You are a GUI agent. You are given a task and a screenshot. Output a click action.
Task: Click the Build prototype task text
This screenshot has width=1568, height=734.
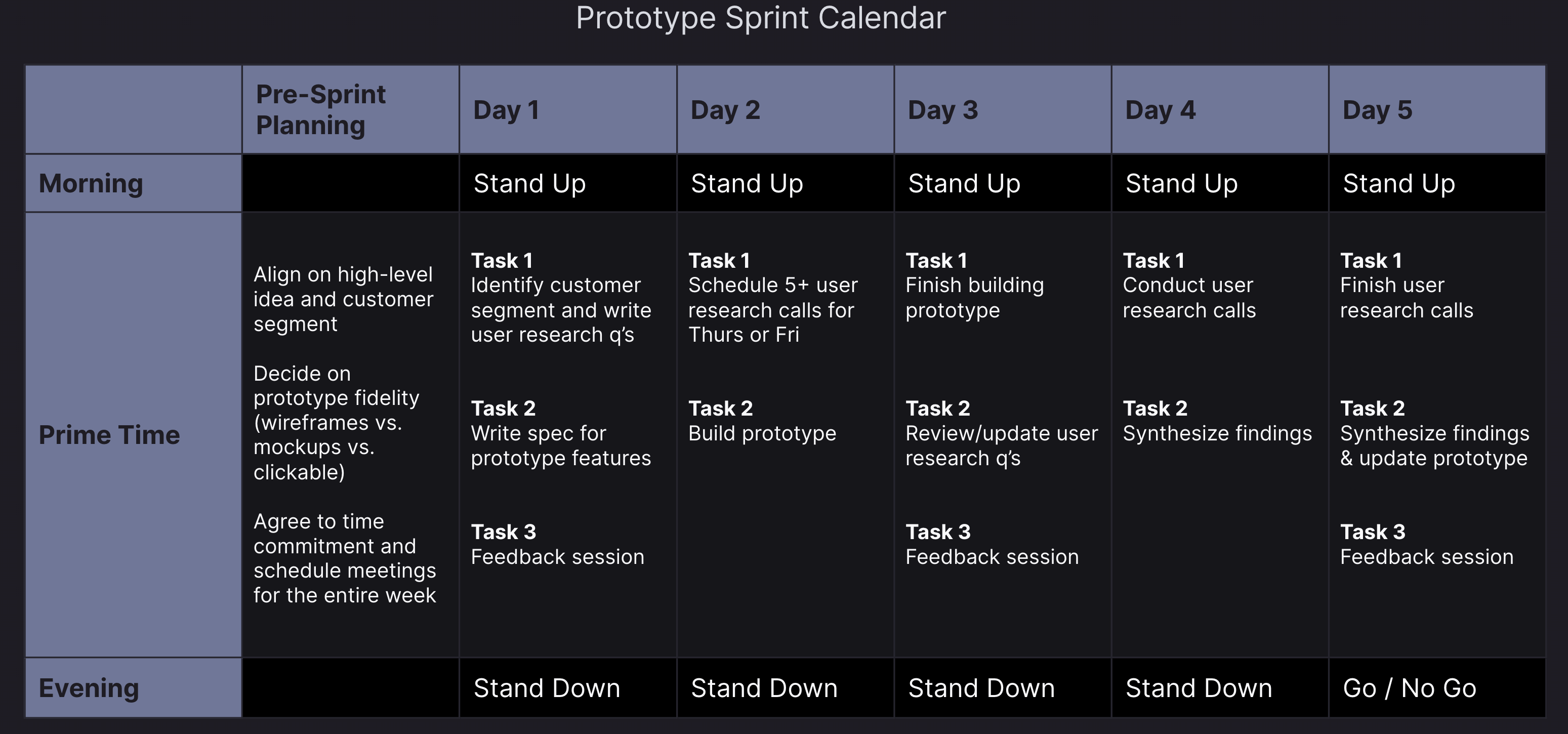pos(762,433)
